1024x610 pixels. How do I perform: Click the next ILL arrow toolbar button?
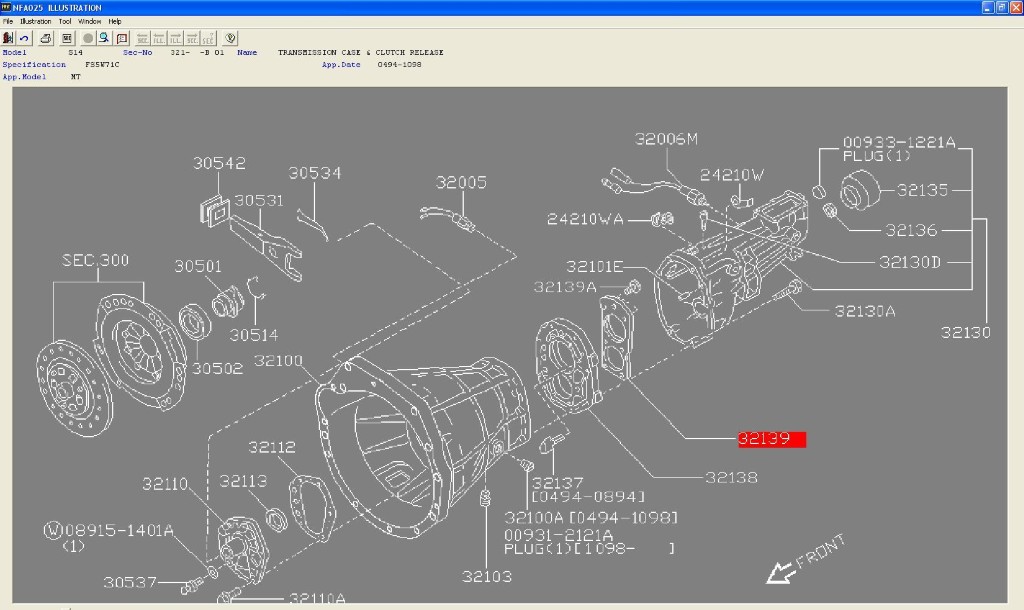(x=176, y=38)
